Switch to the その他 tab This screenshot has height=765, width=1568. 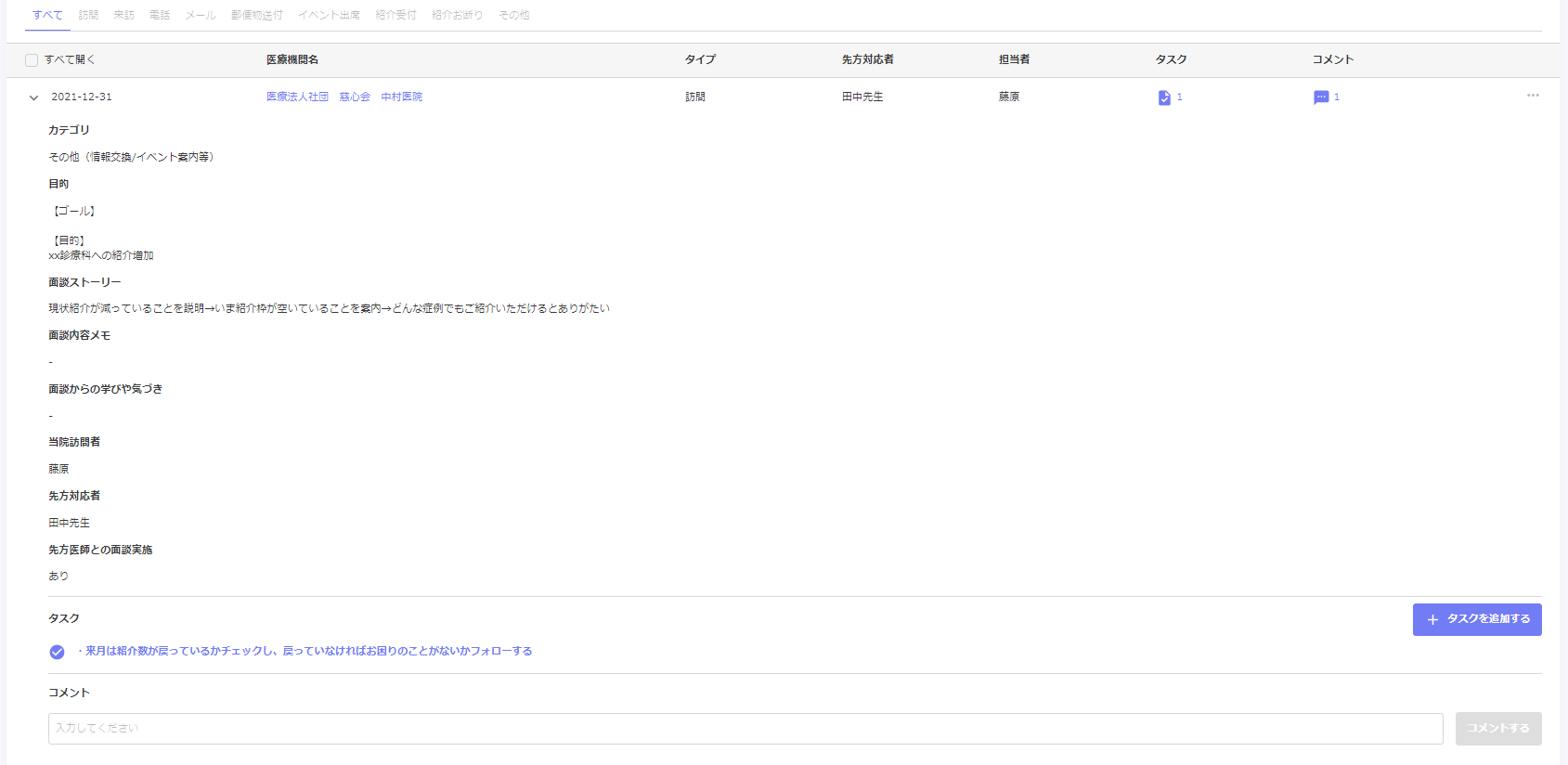click(x=513, y=15)
